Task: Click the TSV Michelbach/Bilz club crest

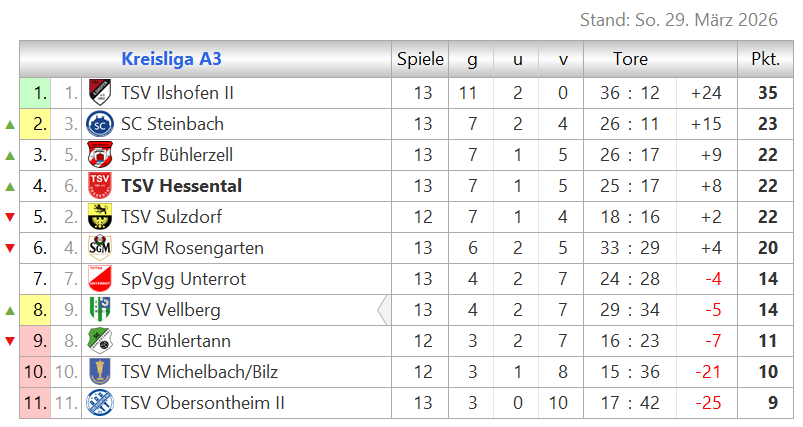Action: (x=98, y=372)
